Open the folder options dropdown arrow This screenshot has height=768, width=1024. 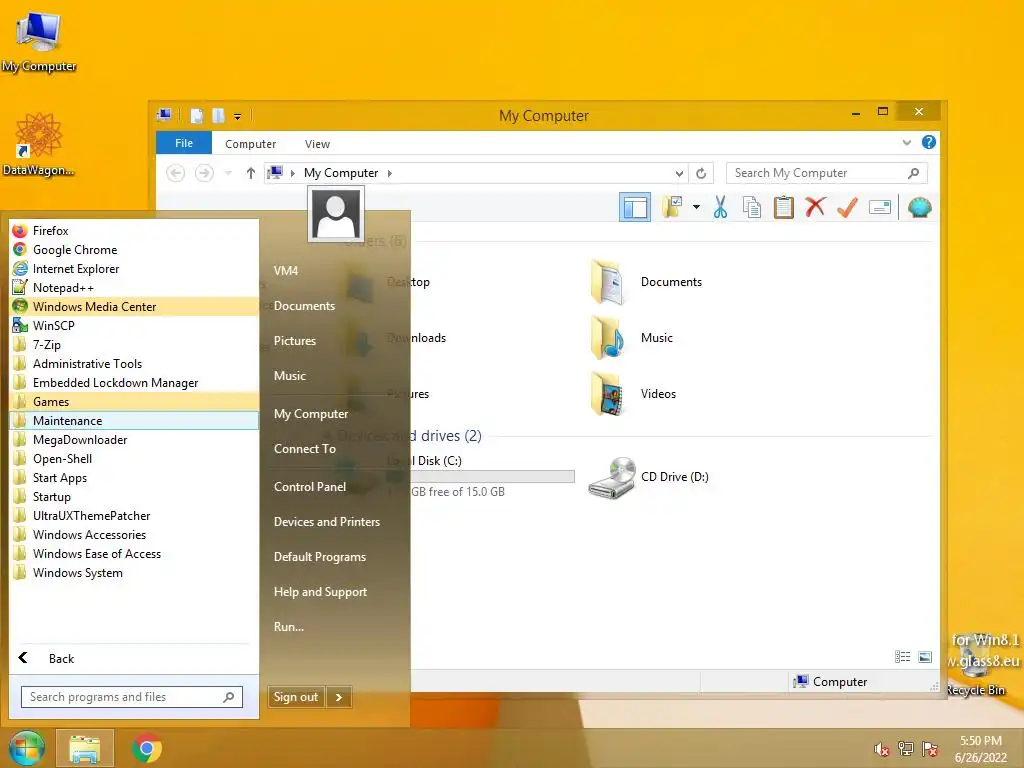coord(696,208)
